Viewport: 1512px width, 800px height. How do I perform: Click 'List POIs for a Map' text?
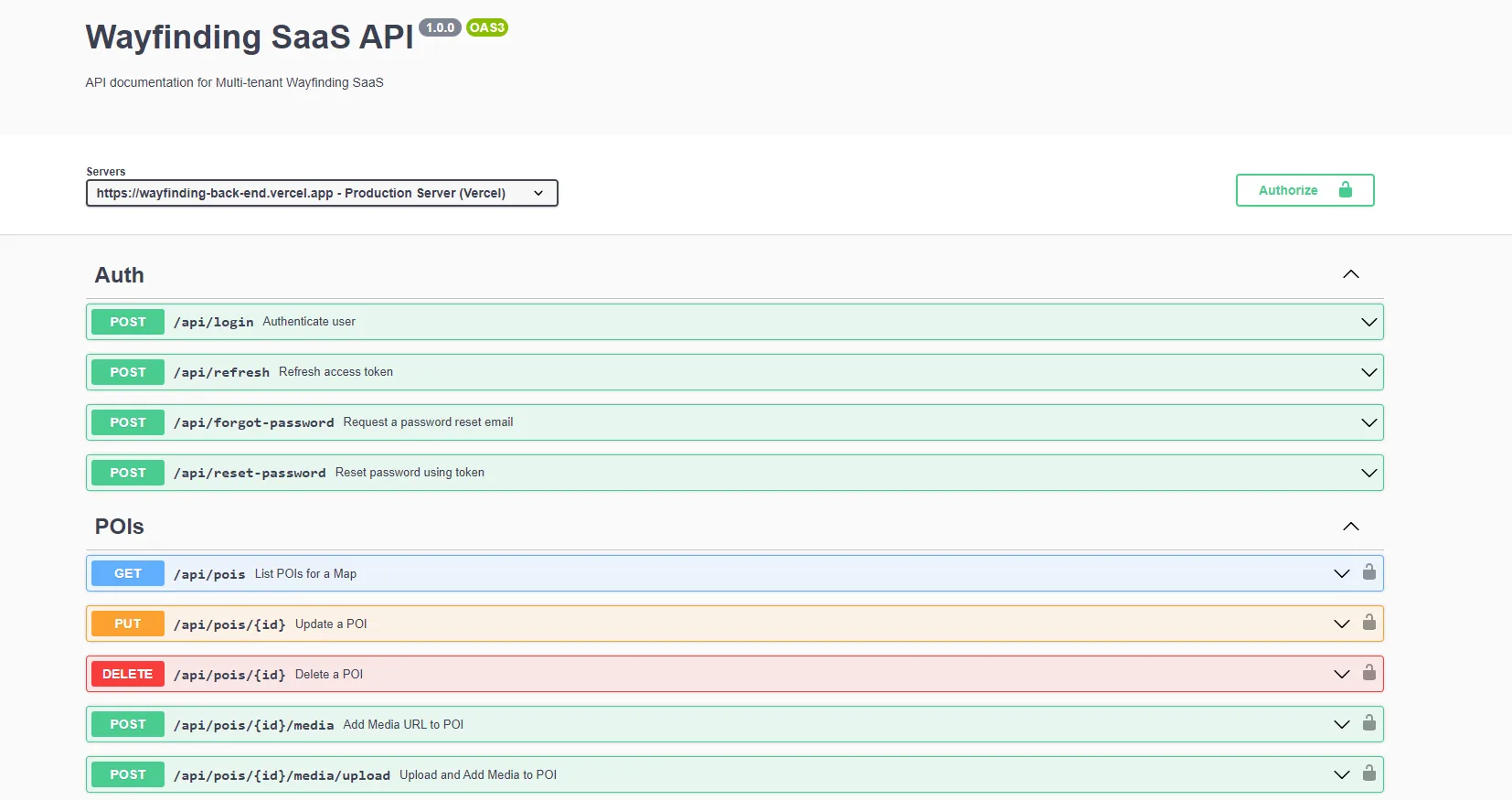click(x=305, y=573)
